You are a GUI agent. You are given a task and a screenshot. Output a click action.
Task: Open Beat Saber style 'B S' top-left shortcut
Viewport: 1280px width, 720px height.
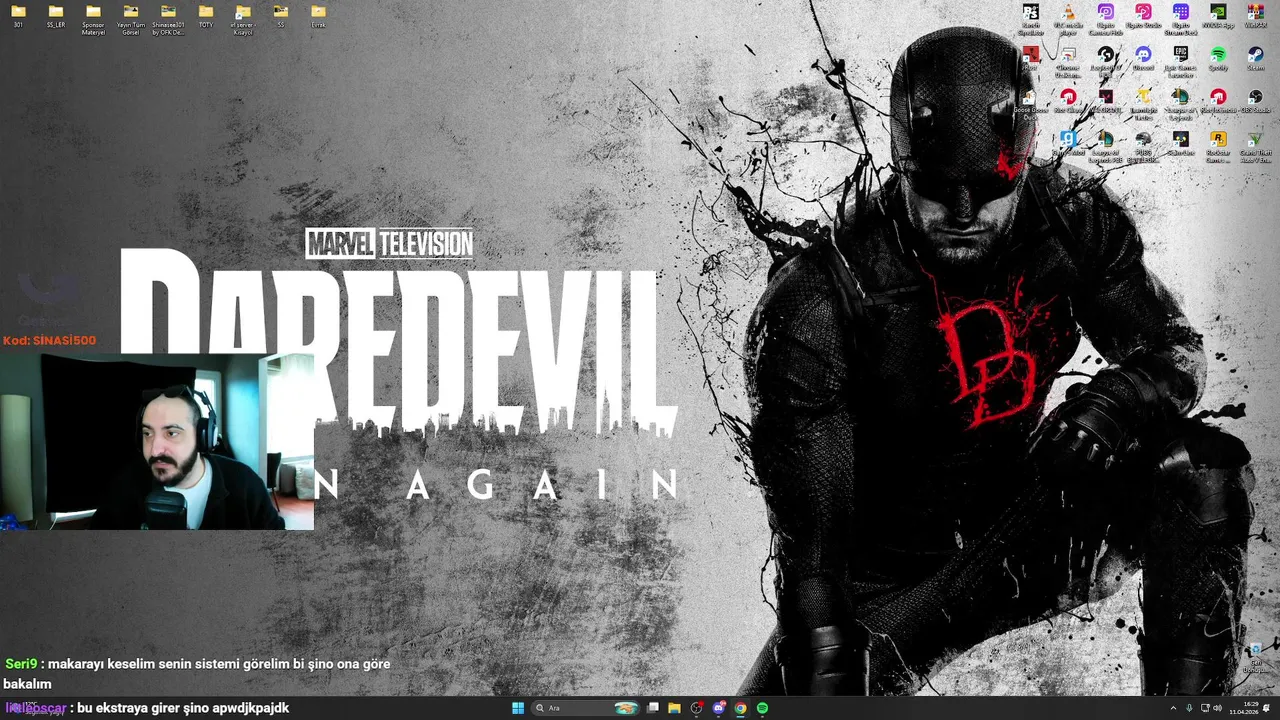(x=1031, y=18)
